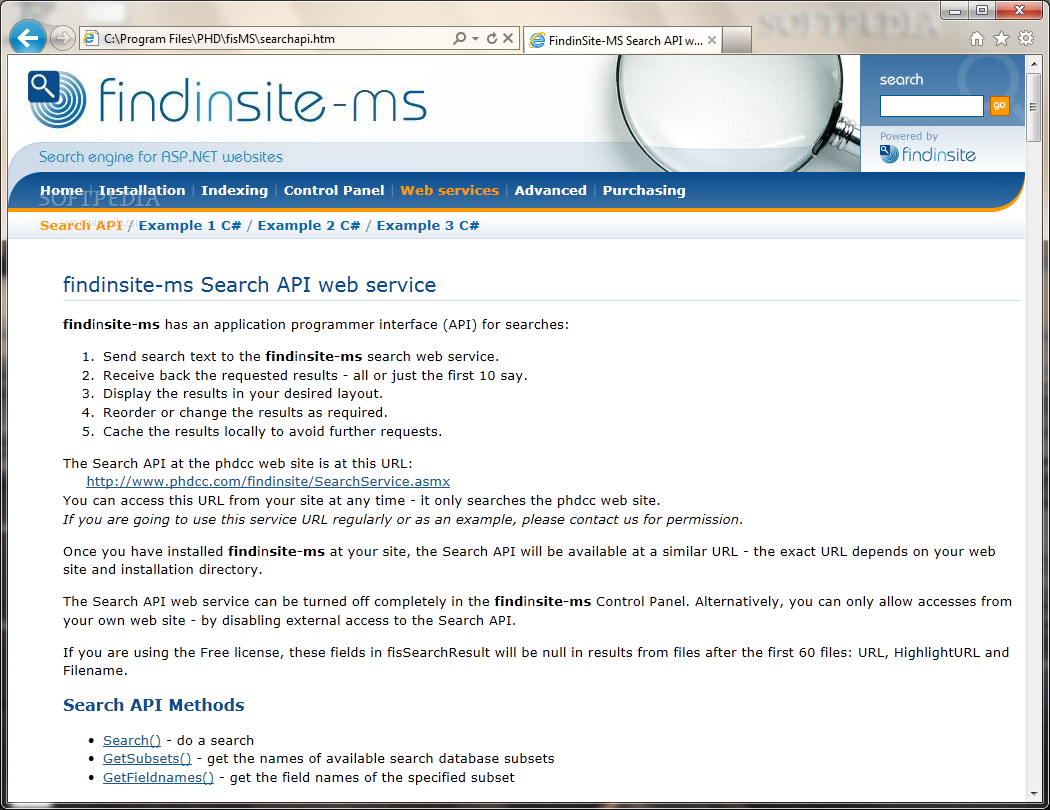Screen dimensions: 1050x810
Task: Open the Example 1 C# submenu link
Action: (190, 226)
